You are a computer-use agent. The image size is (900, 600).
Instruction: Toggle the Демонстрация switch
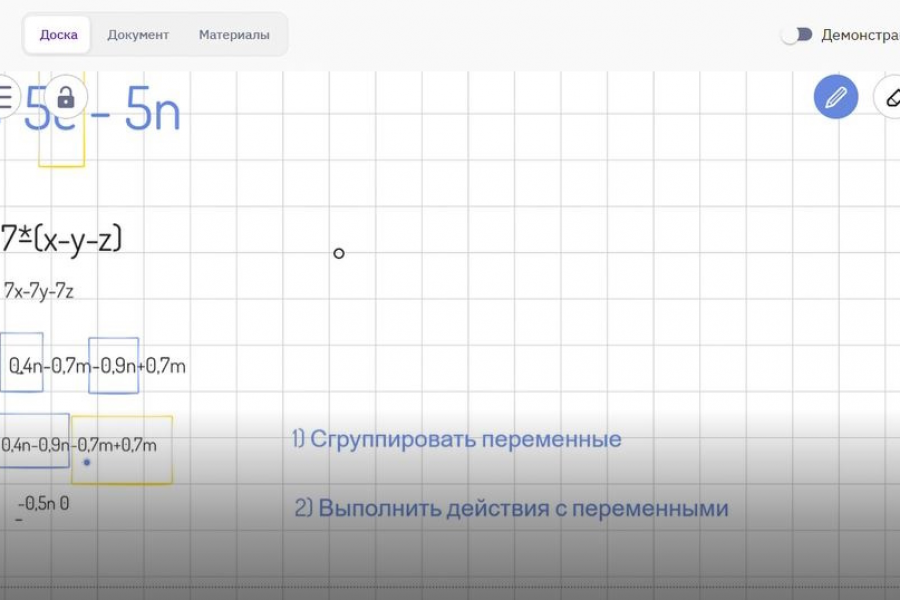pyautogui.click(x=797, y=34)
